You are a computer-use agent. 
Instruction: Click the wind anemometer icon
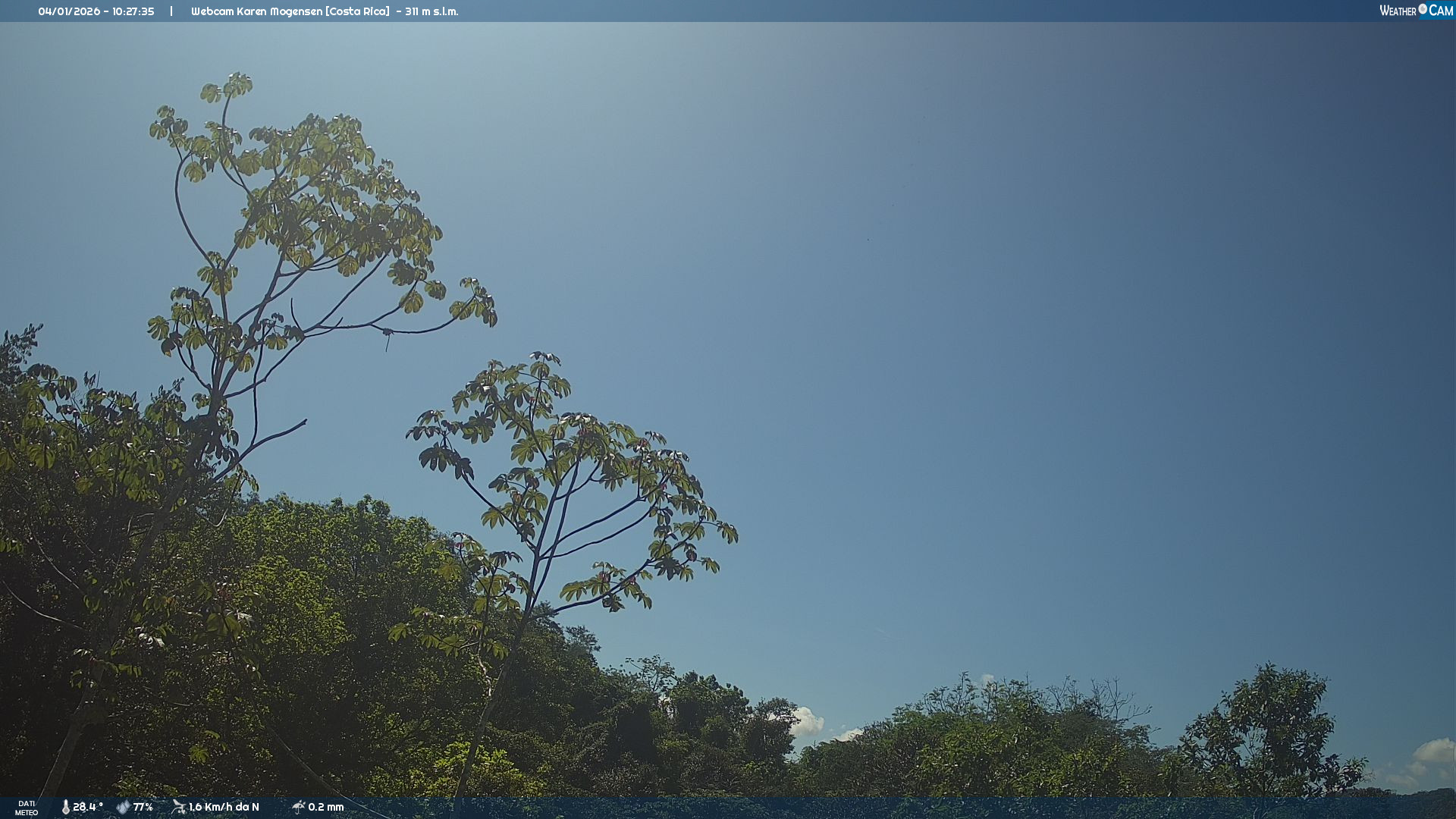[179, 807]
